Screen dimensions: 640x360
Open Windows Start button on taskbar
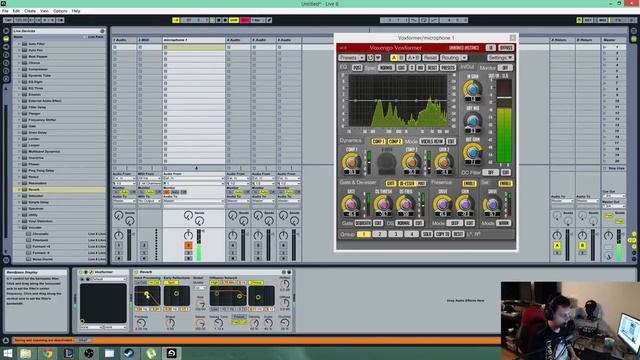8,353
